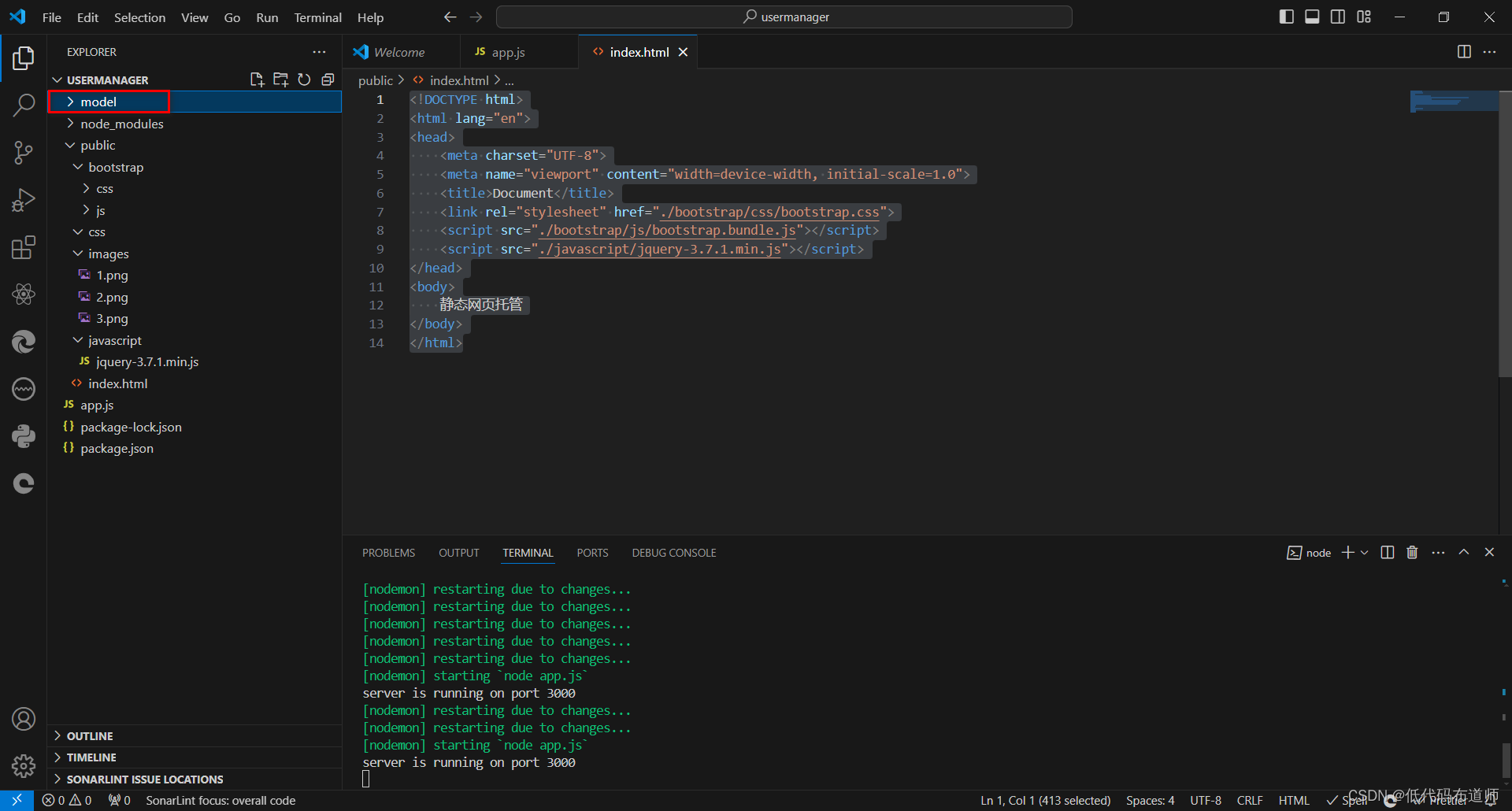Click Ln 1, Col 1 cursor position
Screen dimensions: 1512x811
click(x=1045, y=800)
